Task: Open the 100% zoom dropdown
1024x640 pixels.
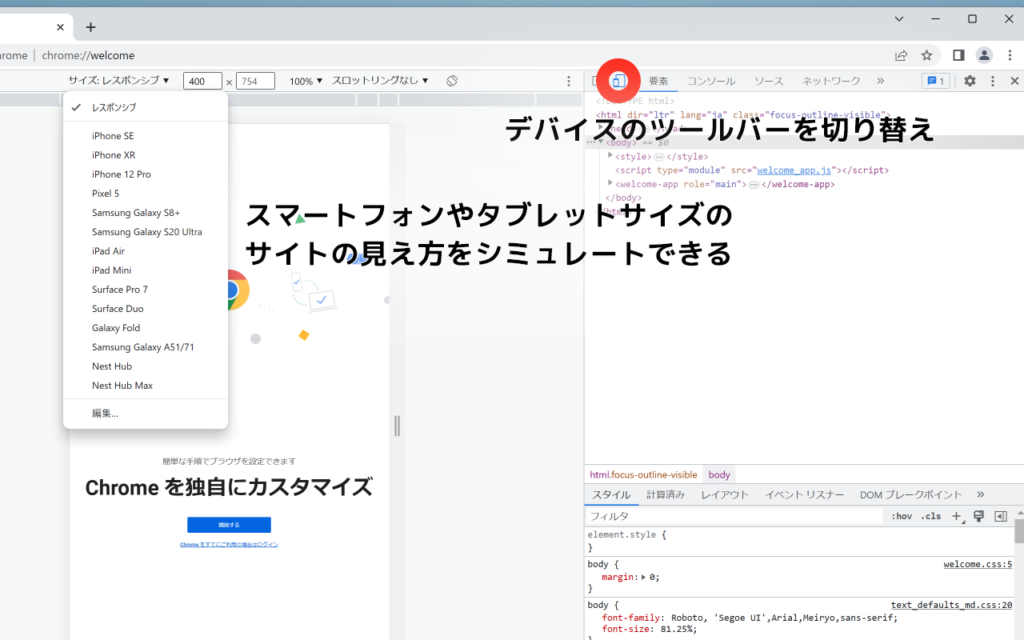Action: click(306, 81)
